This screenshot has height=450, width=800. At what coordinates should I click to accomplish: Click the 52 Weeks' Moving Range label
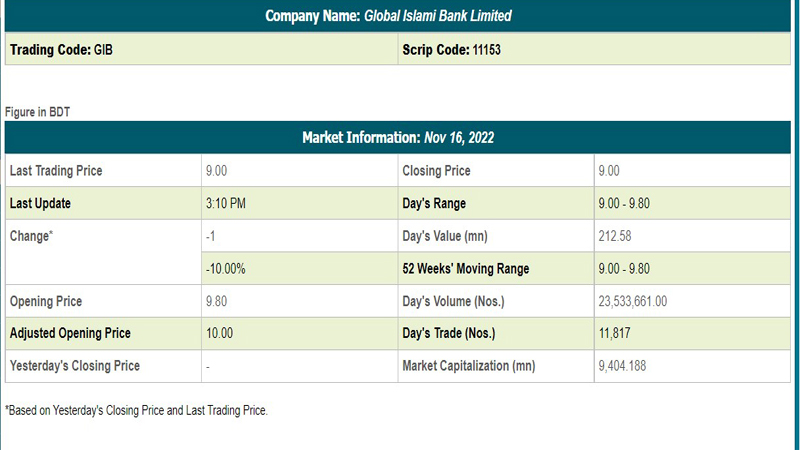point(465,269)
